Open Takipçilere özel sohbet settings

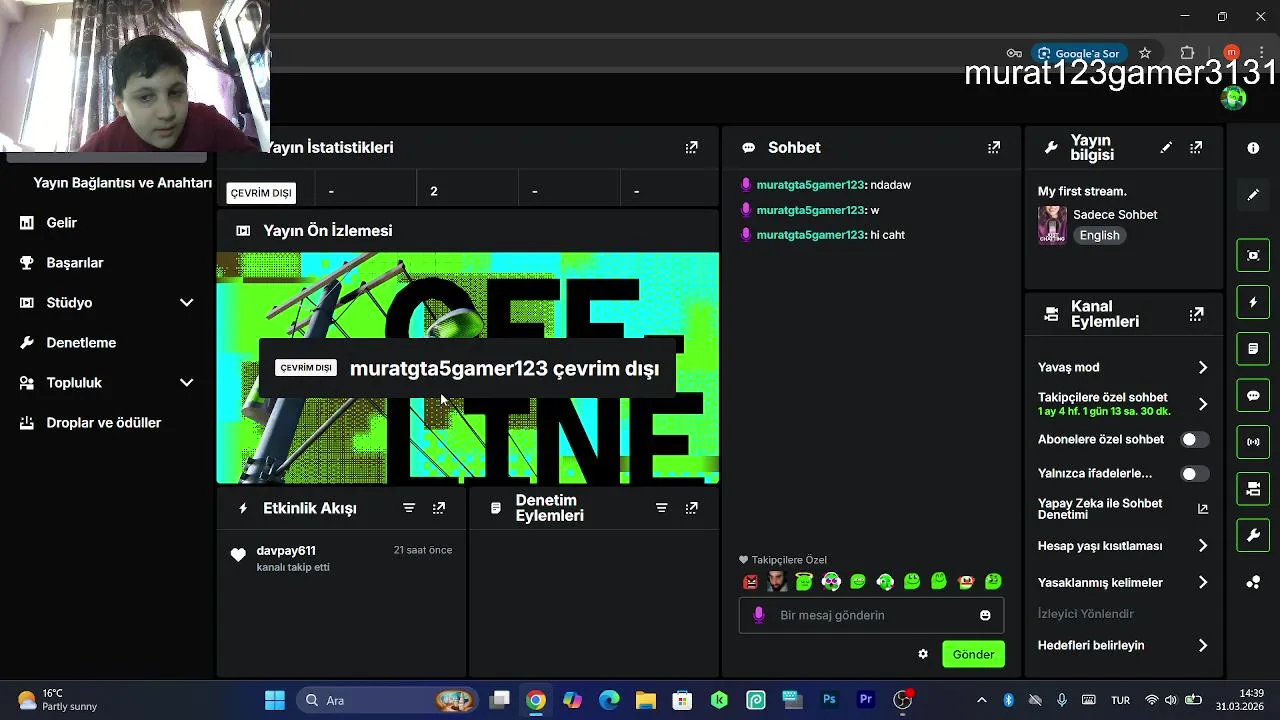1123,404
